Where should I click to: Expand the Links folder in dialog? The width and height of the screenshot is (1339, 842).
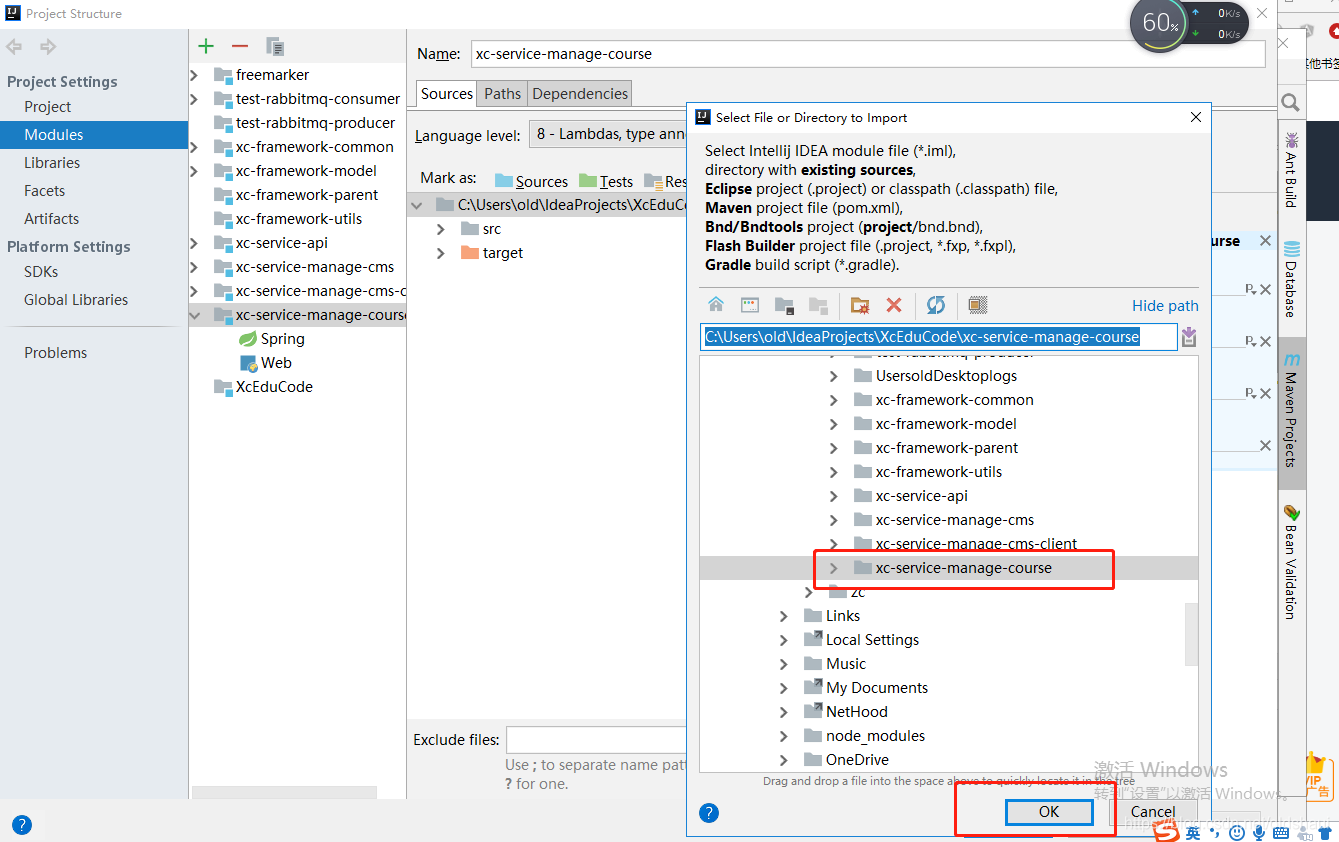[784, 616]
